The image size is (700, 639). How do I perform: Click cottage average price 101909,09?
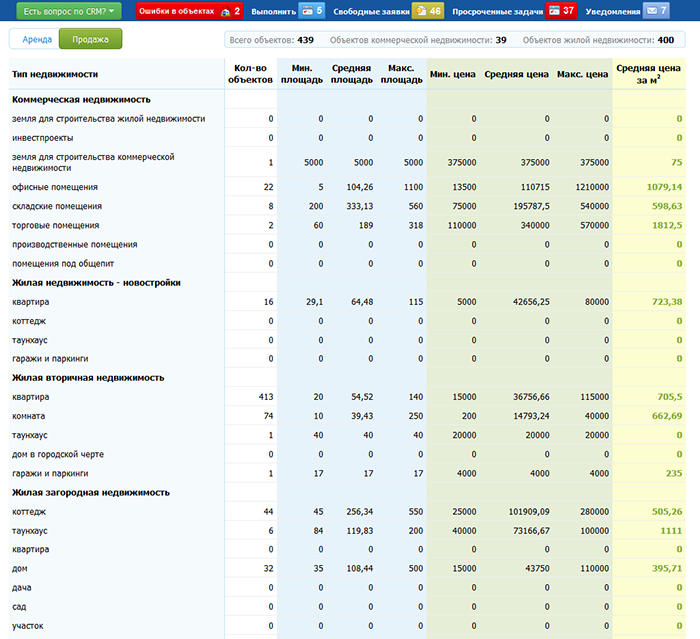[x=529, y=512]
